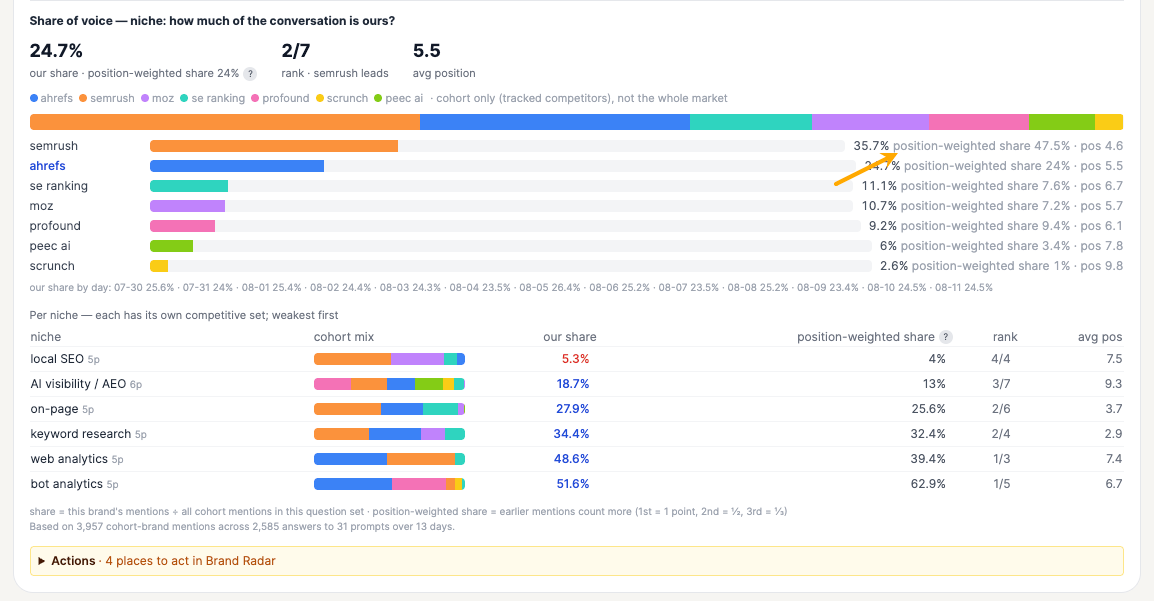Click cohort mix bar for keyword research
The image size is (1154, 602).
pos(389,434)
